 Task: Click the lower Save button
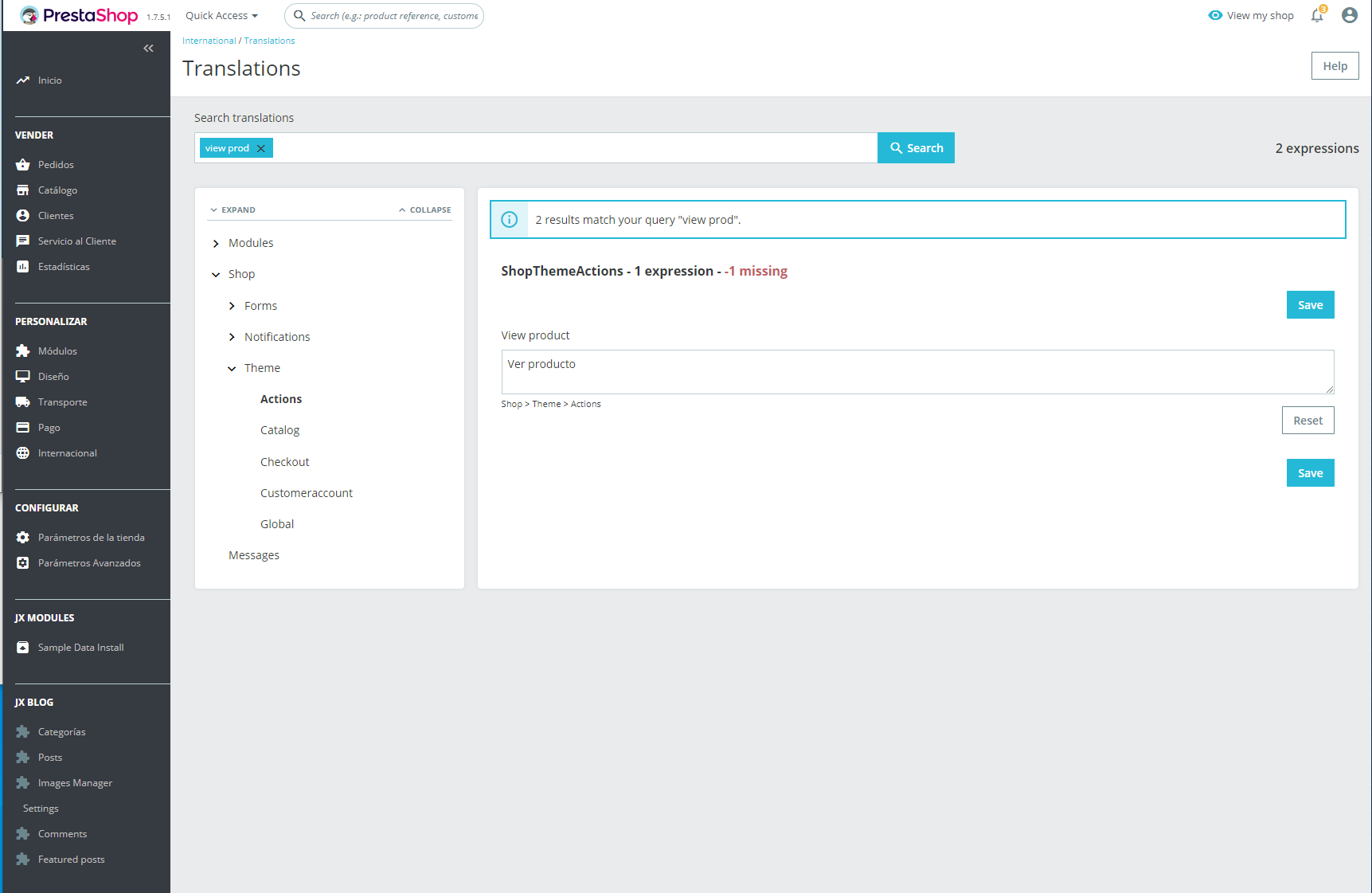[1311, 473]
